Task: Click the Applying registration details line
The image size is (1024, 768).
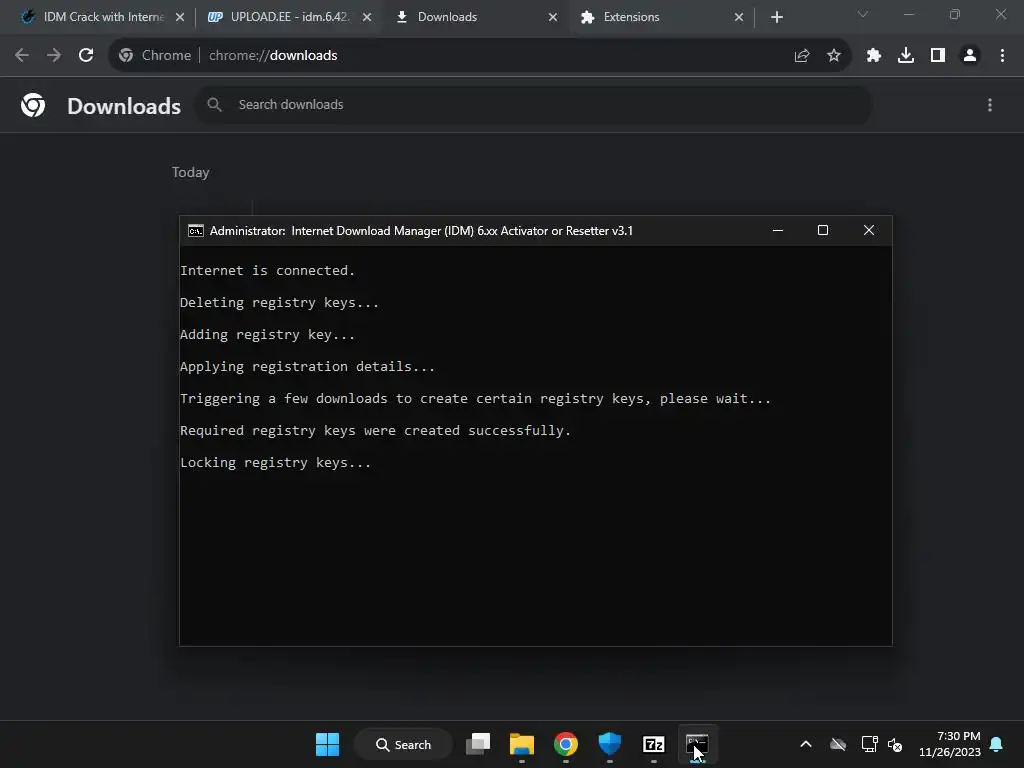Action: (x=308, y=366)
